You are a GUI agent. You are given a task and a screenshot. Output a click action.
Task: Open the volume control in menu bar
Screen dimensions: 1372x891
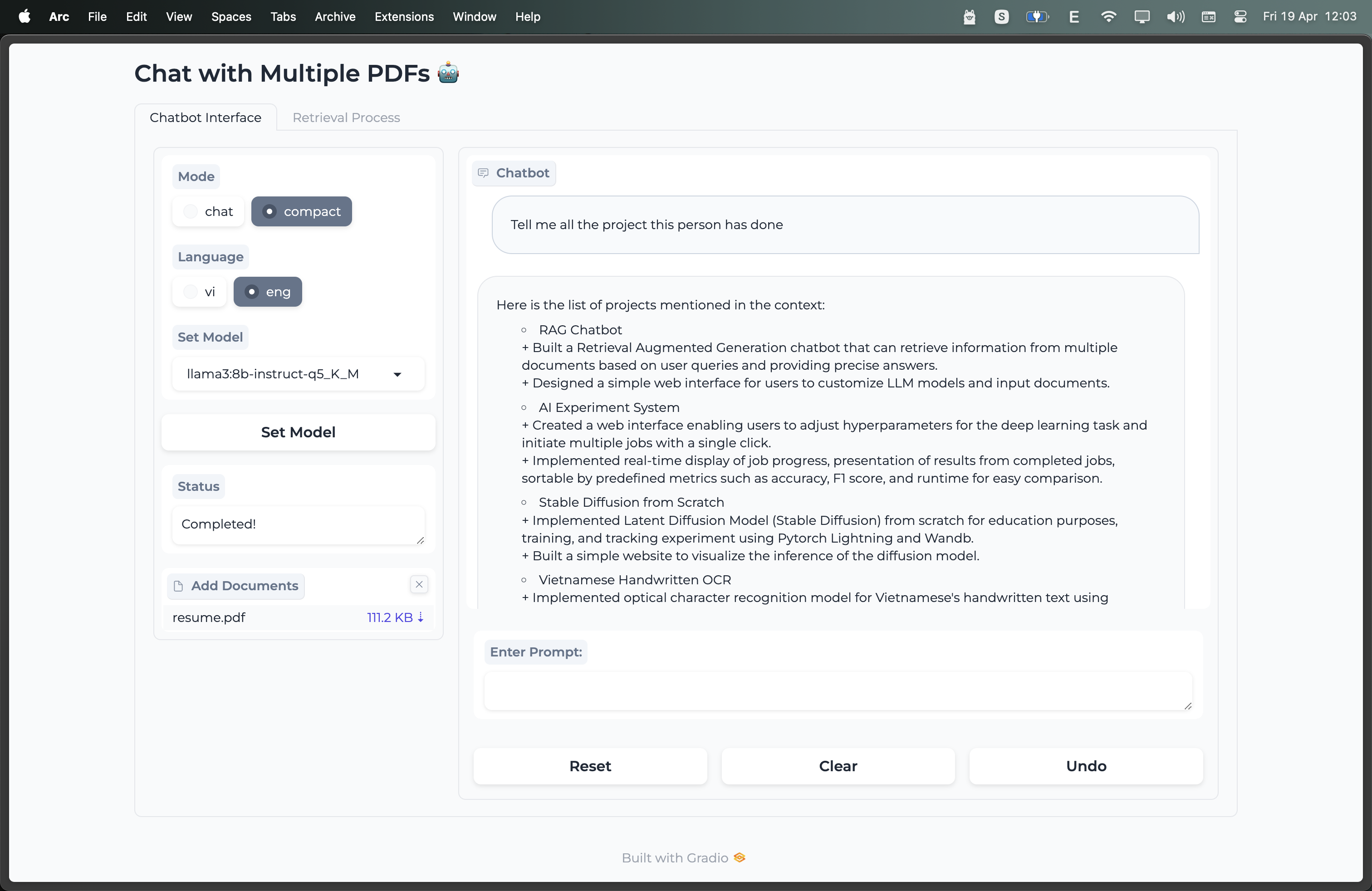[1175, 17]
